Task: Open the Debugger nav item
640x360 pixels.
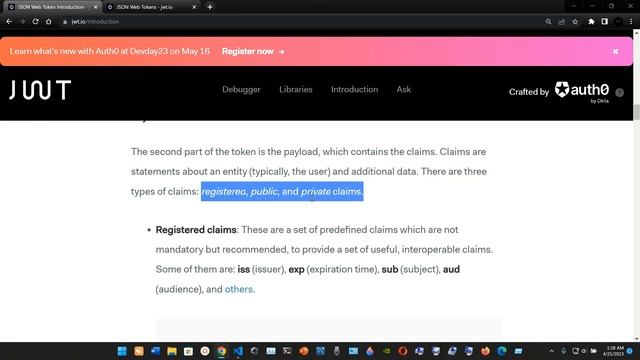Action: tap(241, 89)
